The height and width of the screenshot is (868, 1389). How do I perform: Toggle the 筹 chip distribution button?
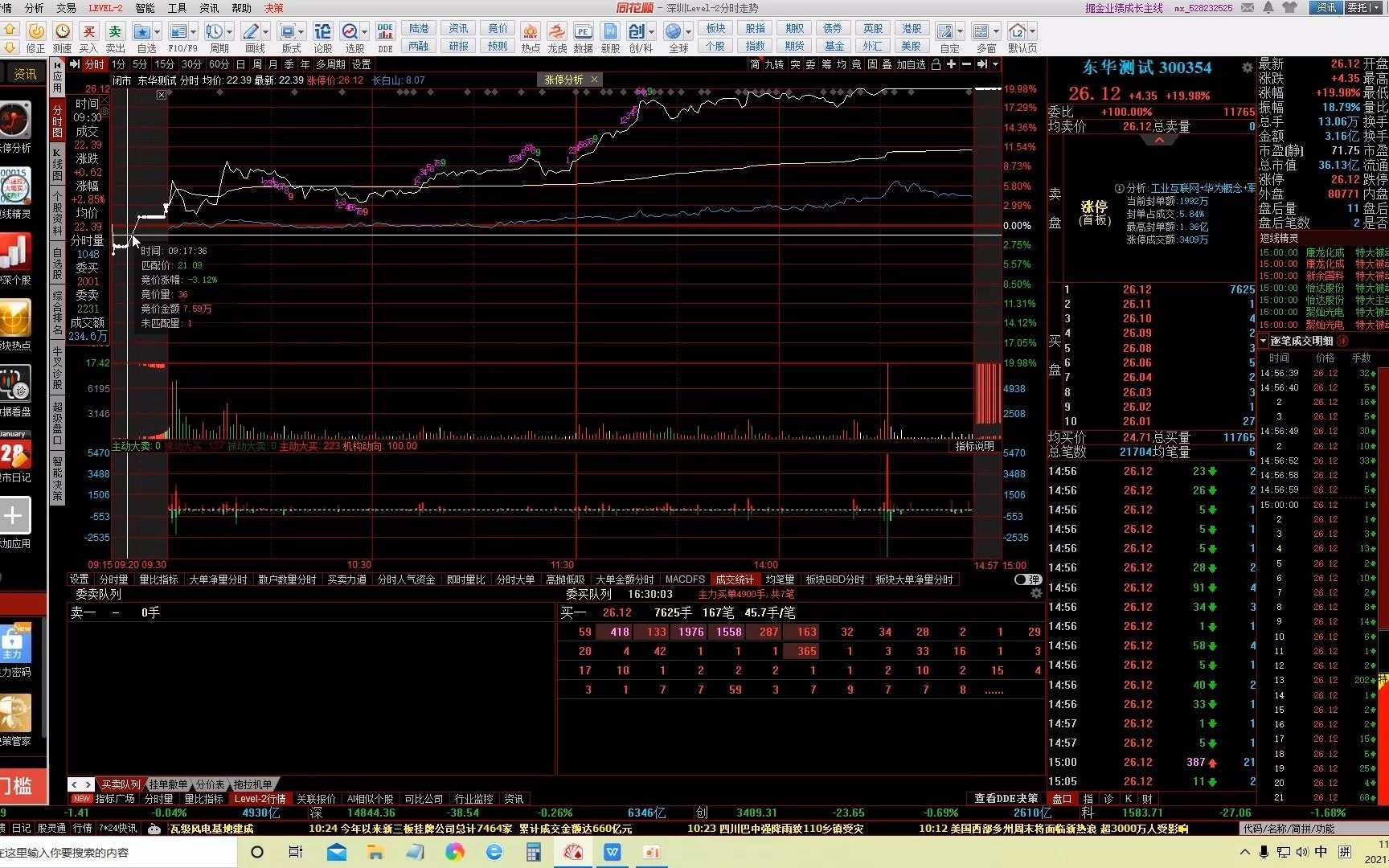826,64
